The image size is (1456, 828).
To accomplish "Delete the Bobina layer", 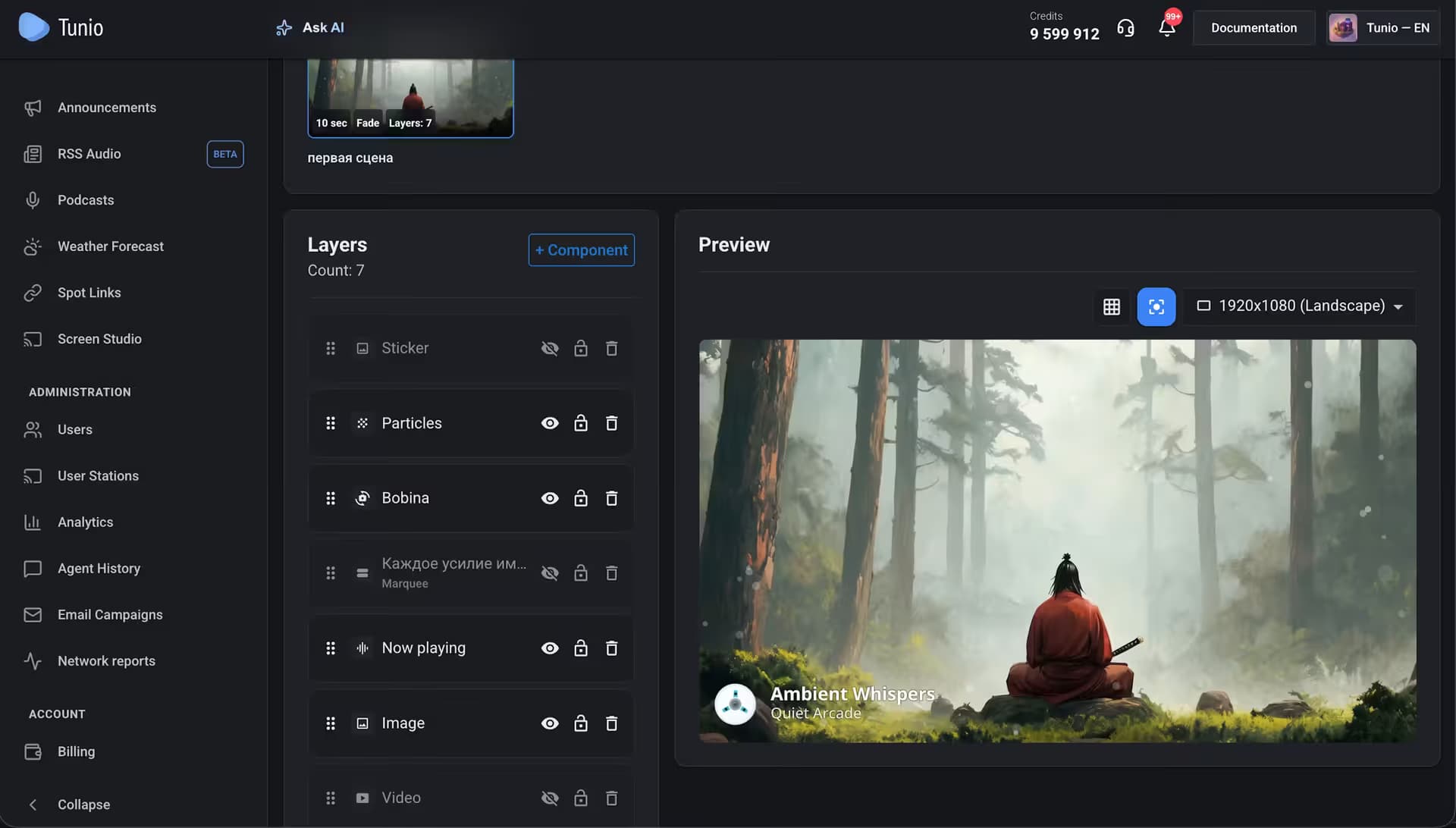I will click(611, 499).
